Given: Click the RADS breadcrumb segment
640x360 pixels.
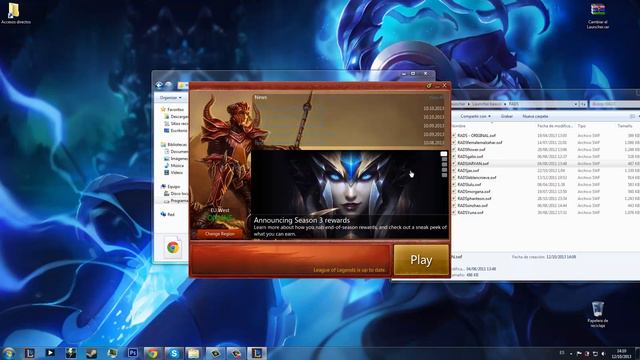Looking at the screenshot, I should pyautogui.click(x=514, y=104).
